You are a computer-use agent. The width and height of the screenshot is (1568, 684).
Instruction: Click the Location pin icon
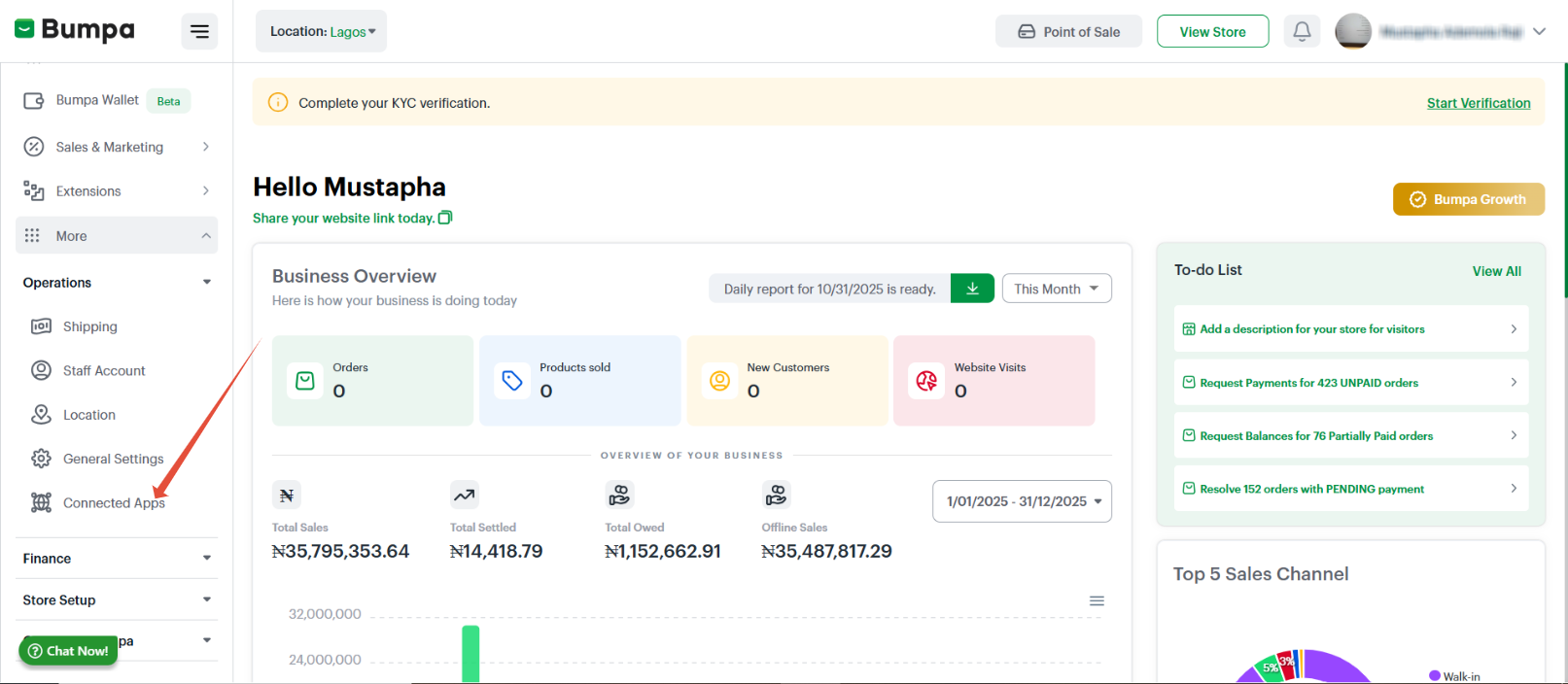pos(41,415)
